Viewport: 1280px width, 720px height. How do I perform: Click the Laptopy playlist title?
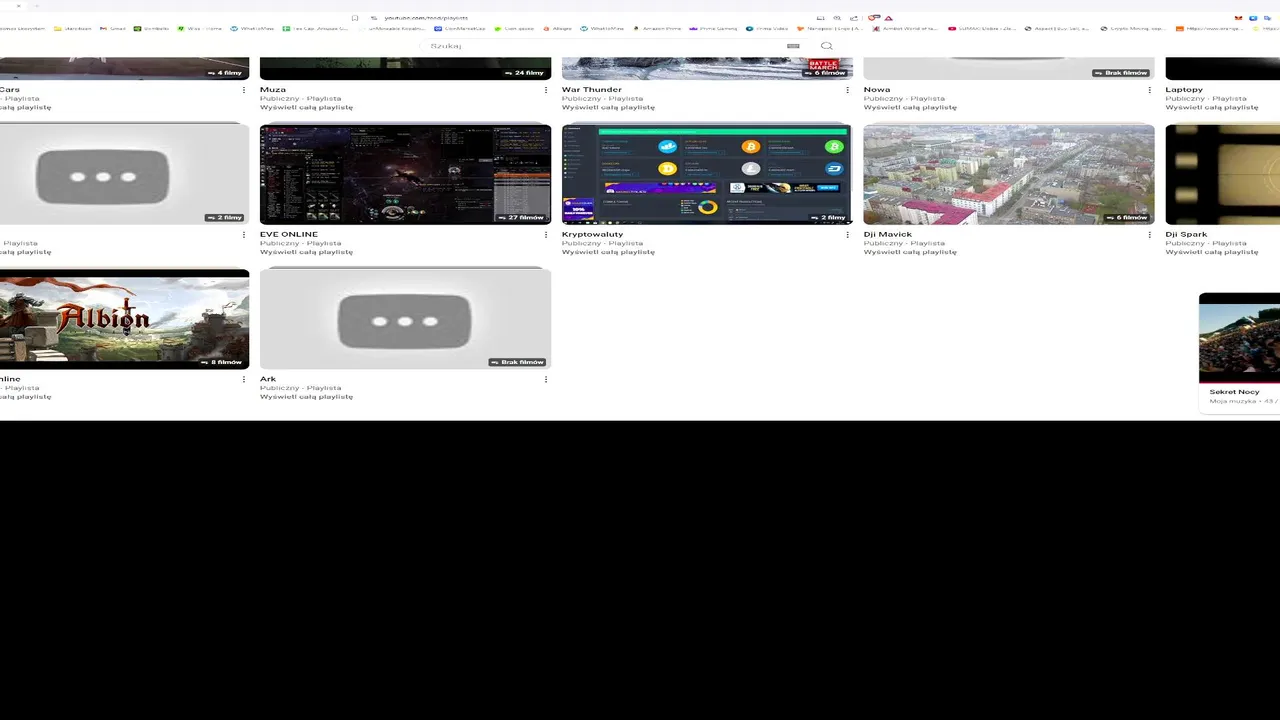coord(1184,90)
